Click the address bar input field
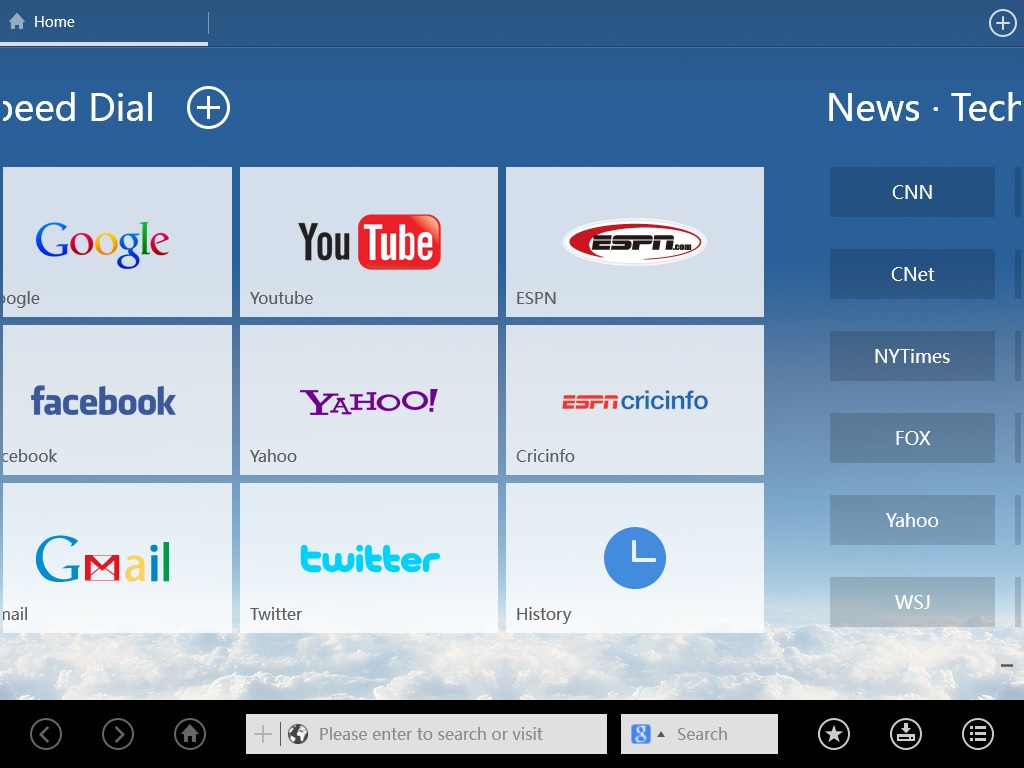The height and width of the screenshot is (768, 1024). click(x=426, y=734)
